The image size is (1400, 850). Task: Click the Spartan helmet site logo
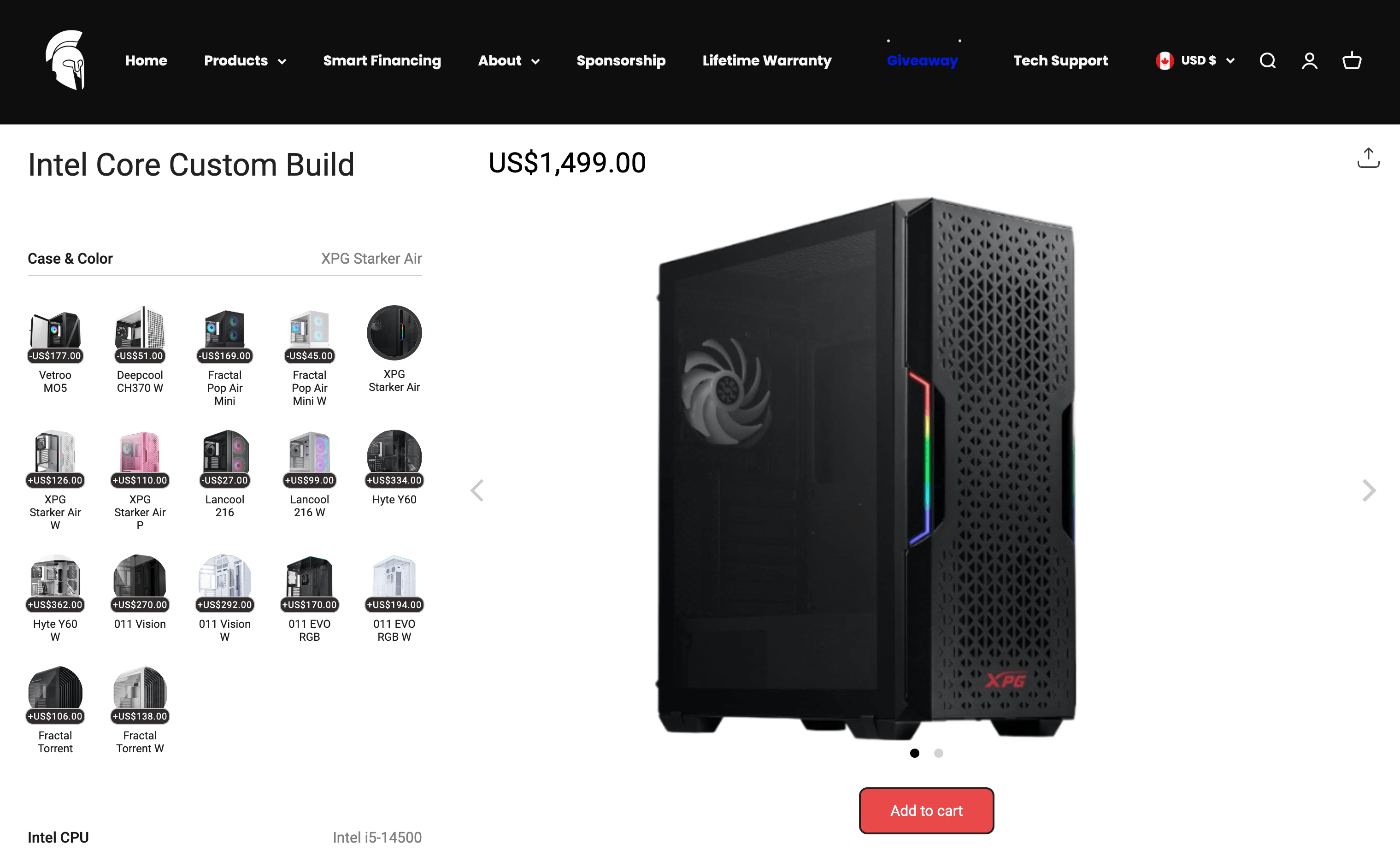65,60
